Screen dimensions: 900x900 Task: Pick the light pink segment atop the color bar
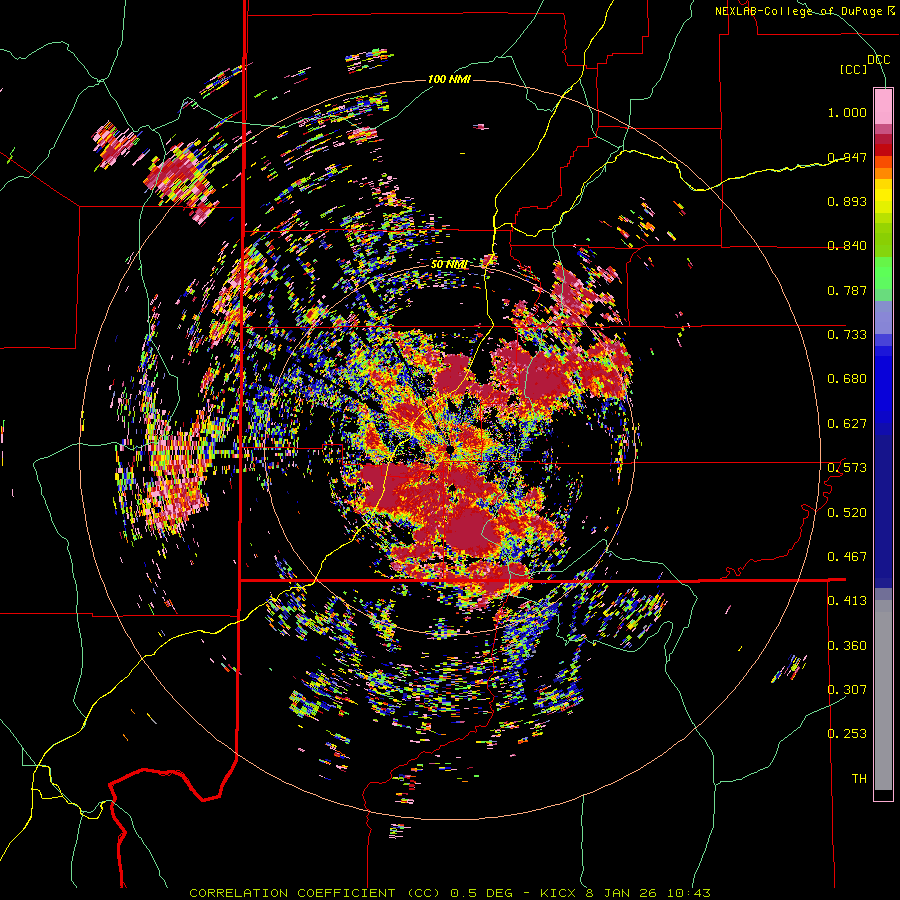click(x=883, y=106)
